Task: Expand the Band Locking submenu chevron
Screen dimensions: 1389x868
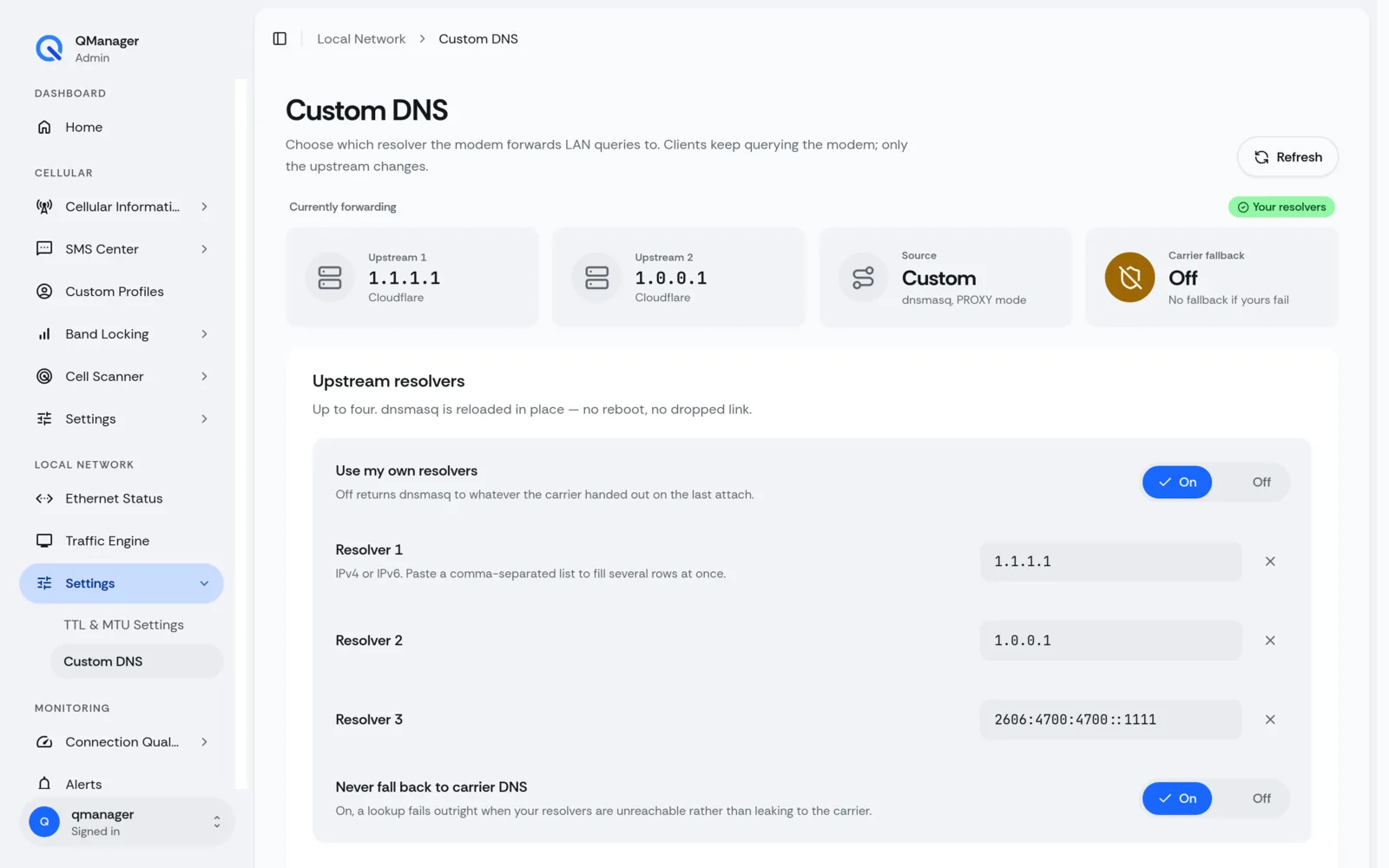Action: pyautogui.click(x=204, y=334)
